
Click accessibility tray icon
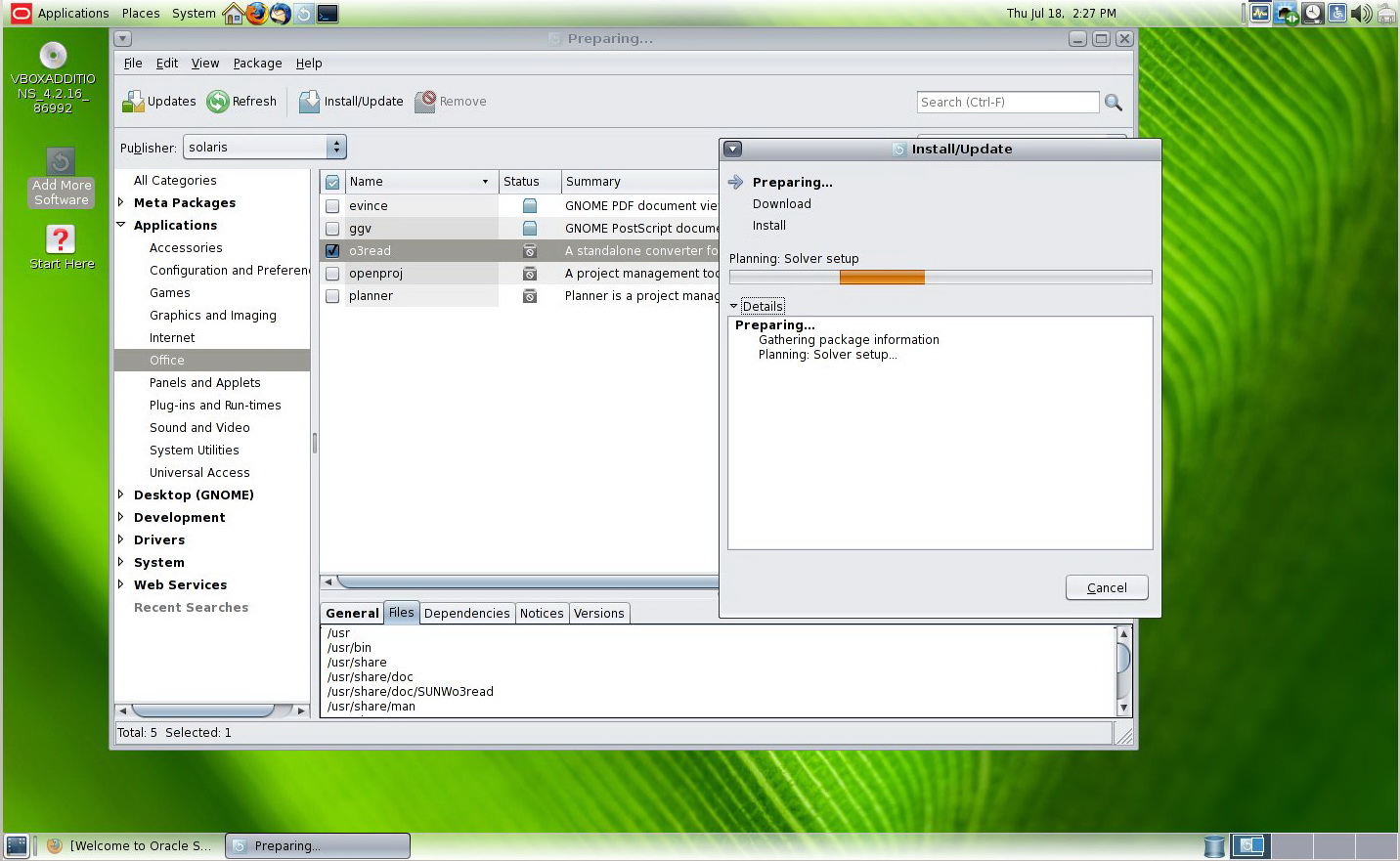[x=1336, y=14]
